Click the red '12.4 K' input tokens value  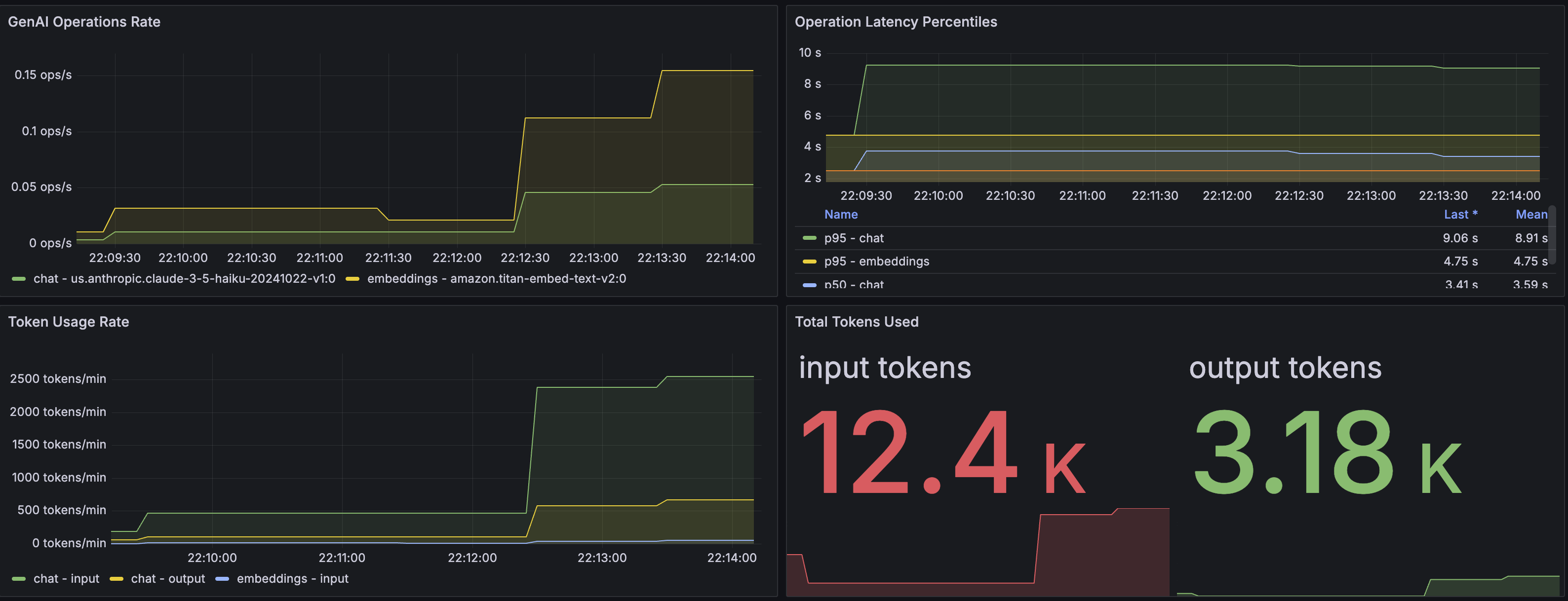943,452
